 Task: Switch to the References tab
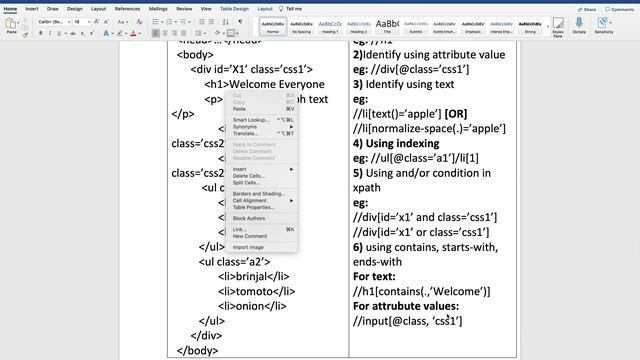(127, 9)
